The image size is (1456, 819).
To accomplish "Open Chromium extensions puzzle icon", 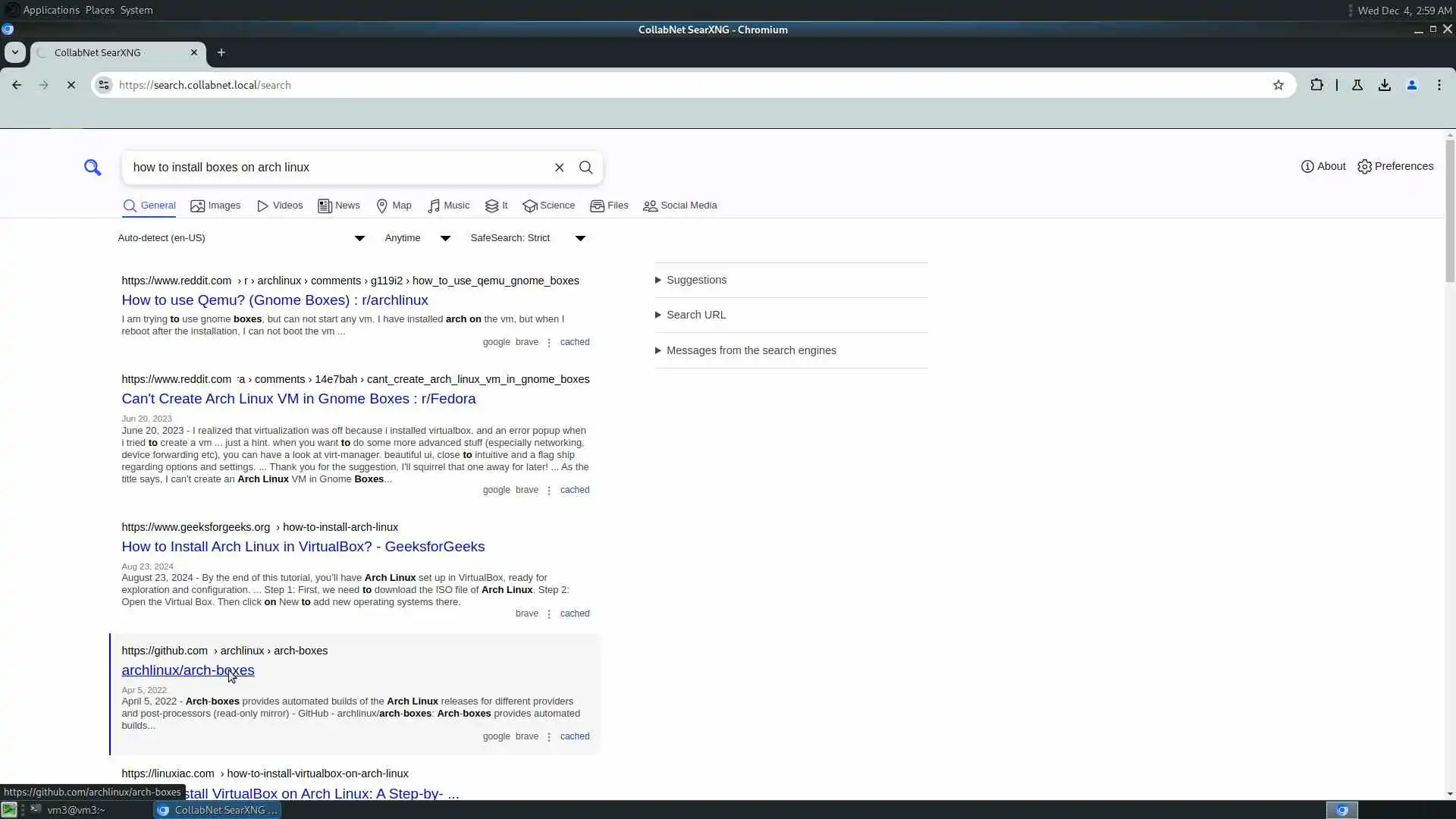I will pos(1316,85).
